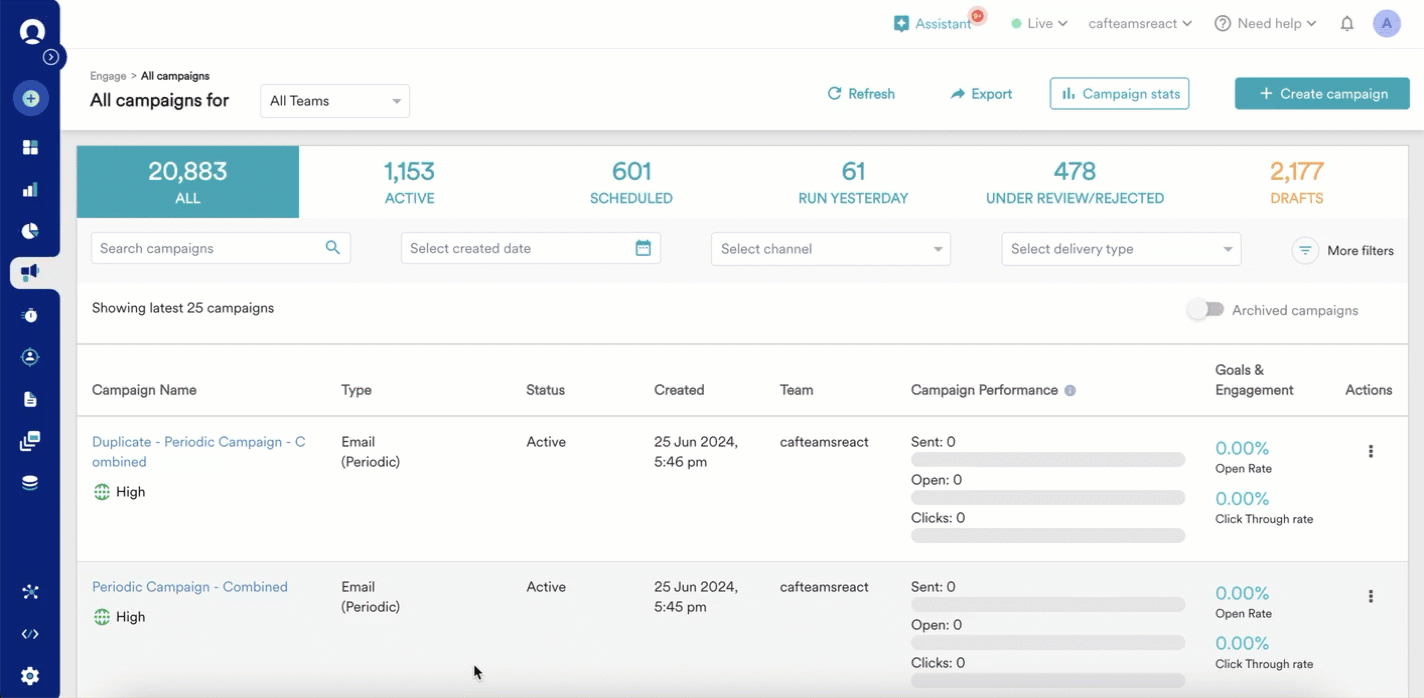Click the MoEngage logo icon
Screen dimensions: 1424x698
click(32, 31)
